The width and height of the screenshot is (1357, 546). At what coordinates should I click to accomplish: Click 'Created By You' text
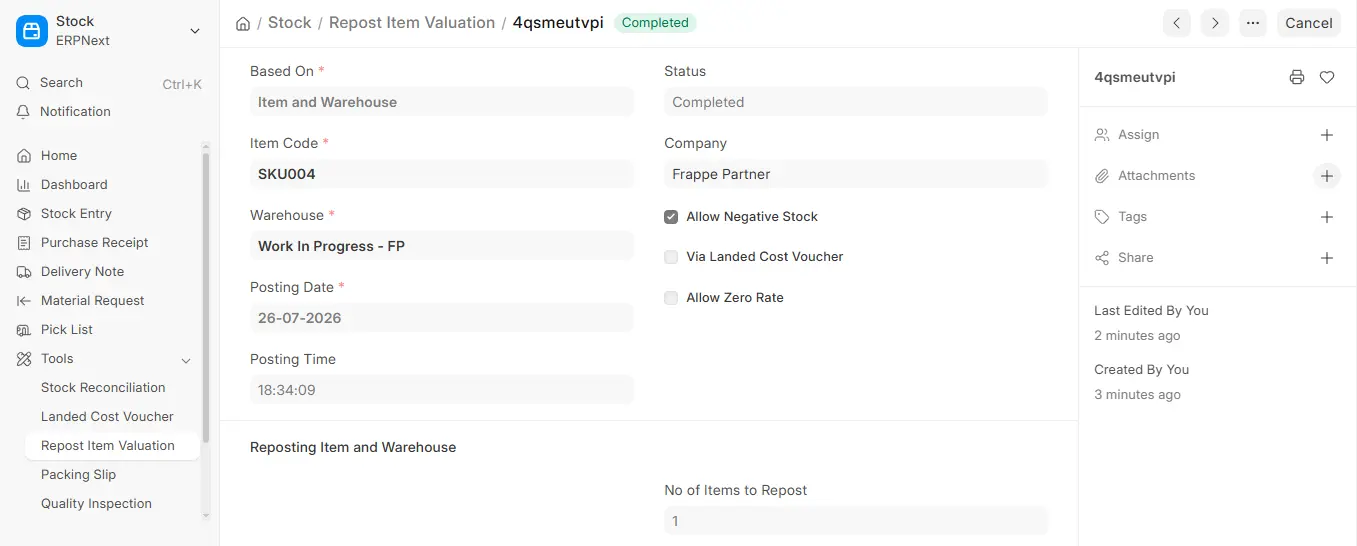(x=1141, y=370)
